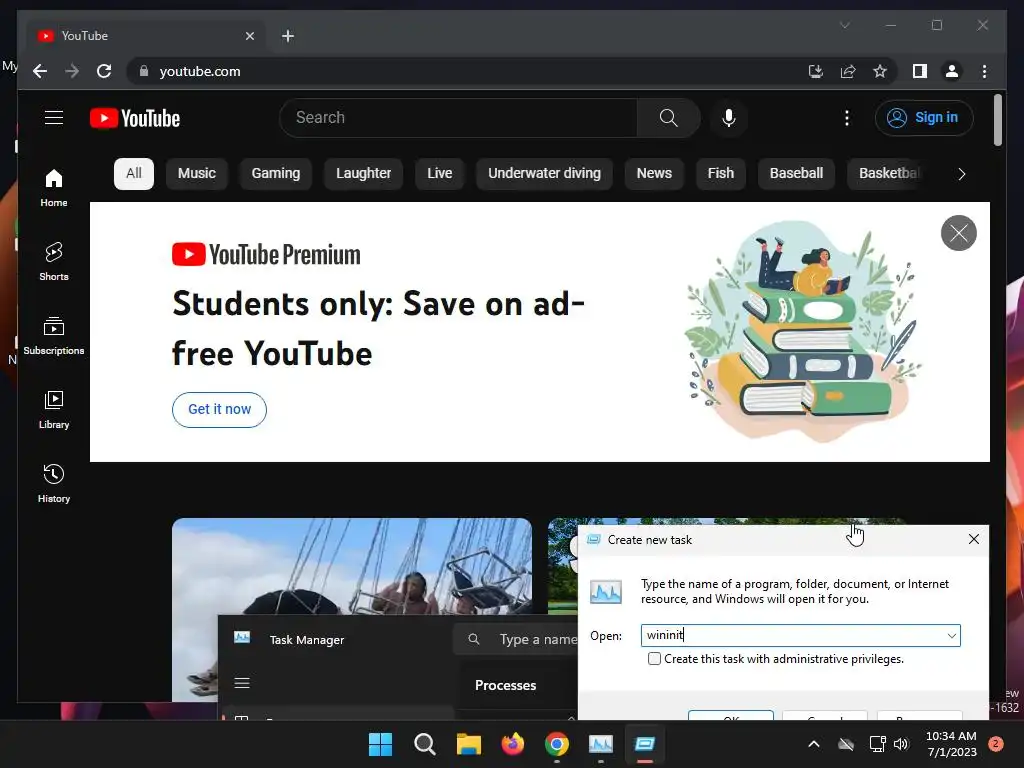Open notification badge showing 2
The height and width of the screenshot is (768, 1024).
996,744
